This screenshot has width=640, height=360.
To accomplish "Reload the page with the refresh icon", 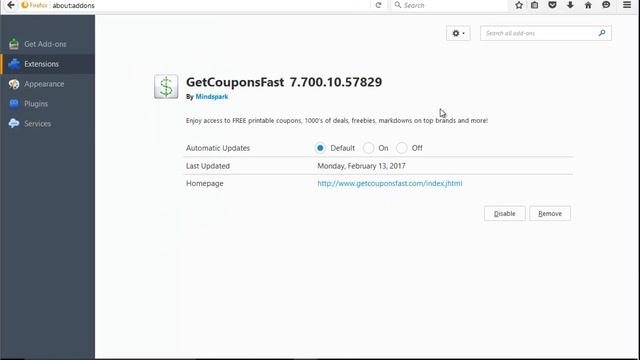I will (378, 5).
